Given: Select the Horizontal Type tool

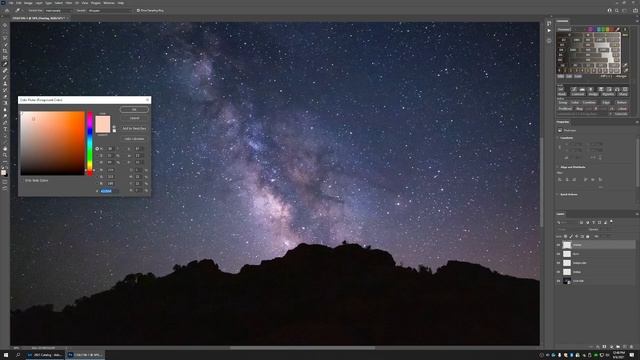Looking at the screenshot, I should 5,129.
